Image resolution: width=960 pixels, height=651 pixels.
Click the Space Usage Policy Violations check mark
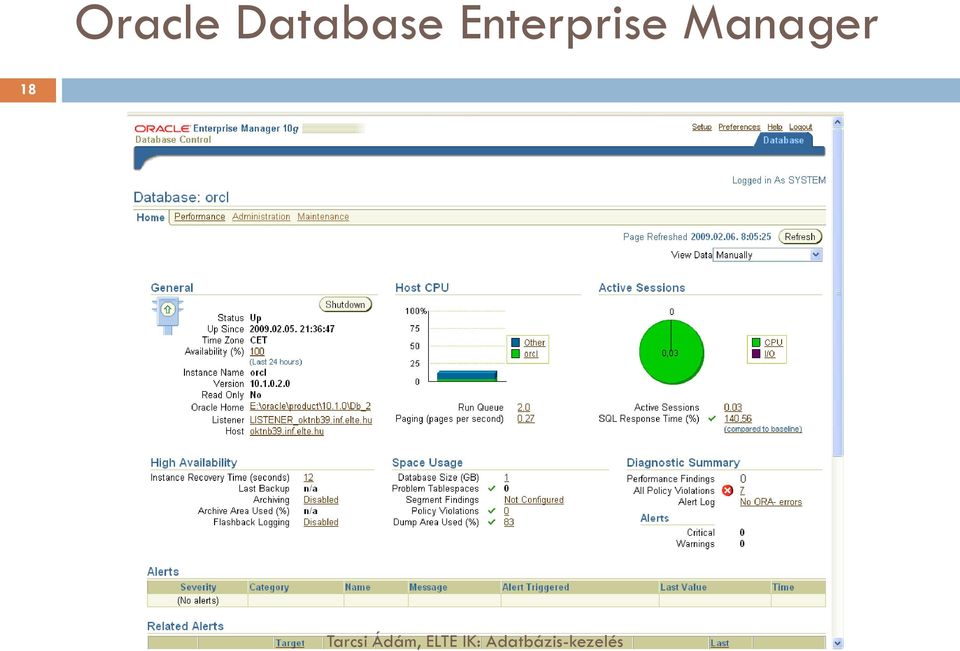tap(492, 511)
